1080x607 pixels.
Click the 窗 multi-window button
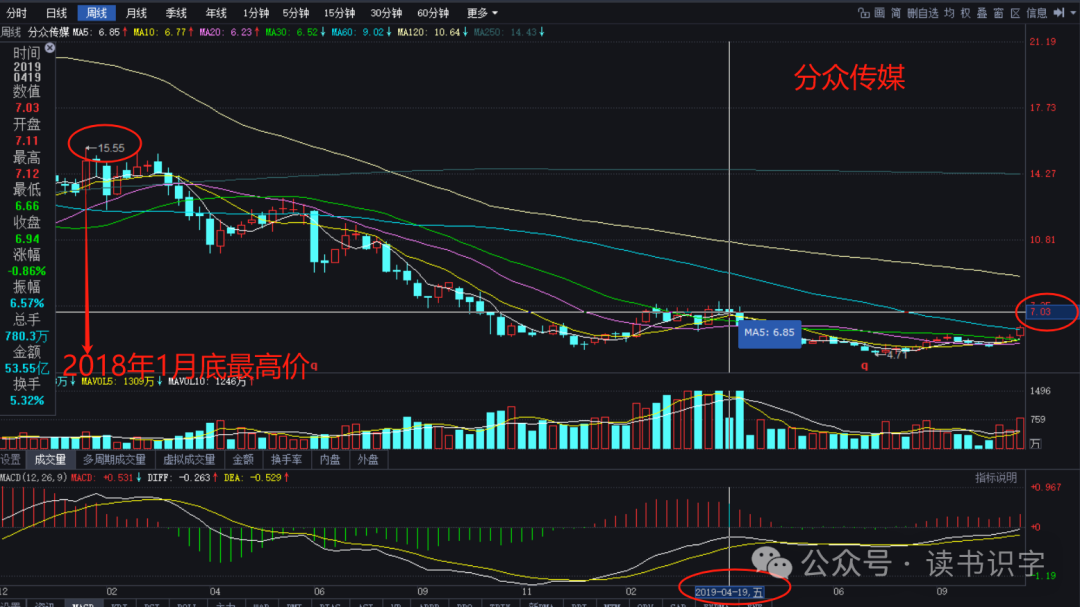coord(999,13)
